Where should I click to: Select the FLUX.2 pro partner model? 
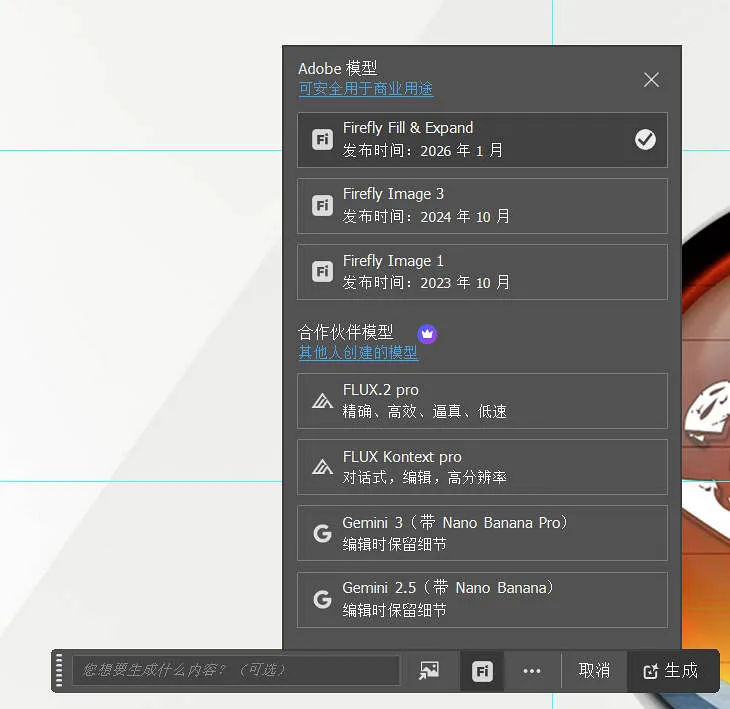(482, 401)
